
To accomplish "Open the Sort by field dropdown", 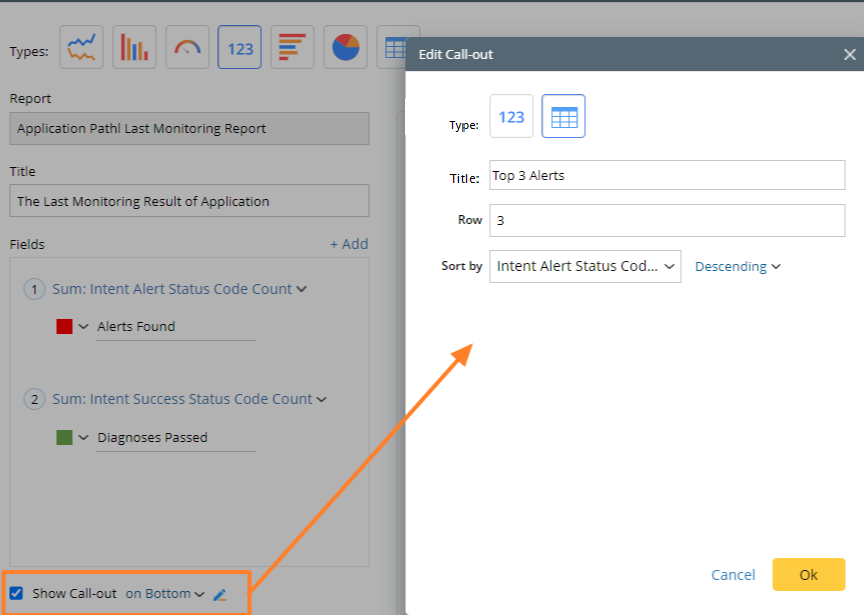I will click(x=585, y=267).
